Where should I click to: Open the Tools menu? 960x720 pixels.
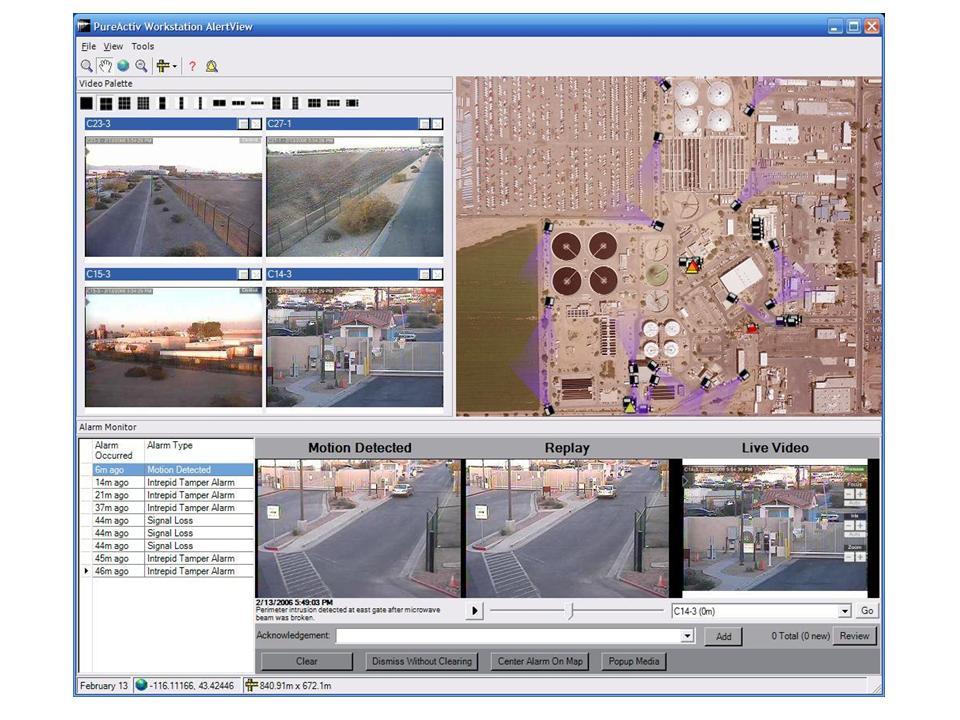(143, 46)
